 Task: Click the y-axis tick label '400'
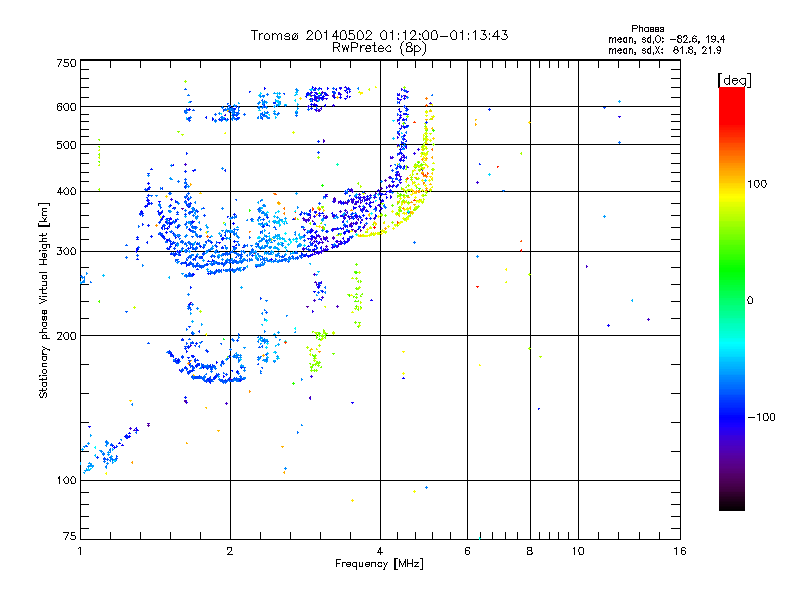click(x=66, y=191)
